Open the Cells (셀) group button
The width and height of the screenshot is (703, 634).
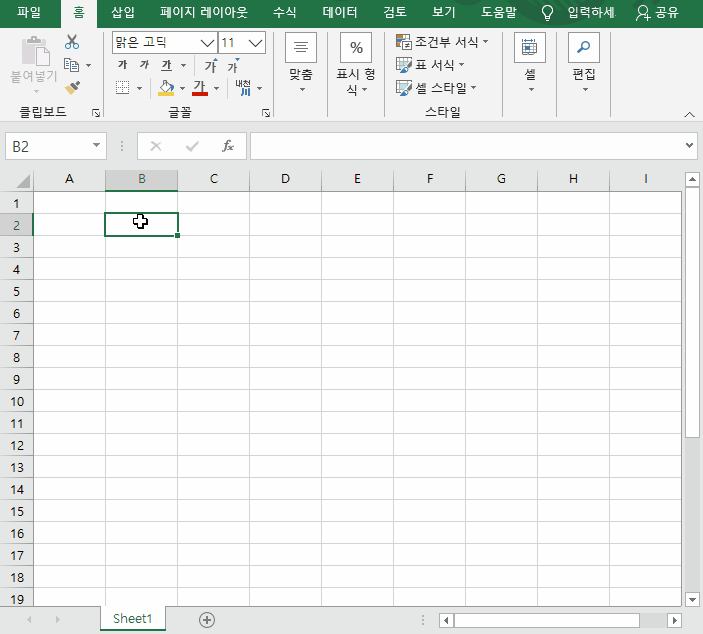tap(530, 63)
